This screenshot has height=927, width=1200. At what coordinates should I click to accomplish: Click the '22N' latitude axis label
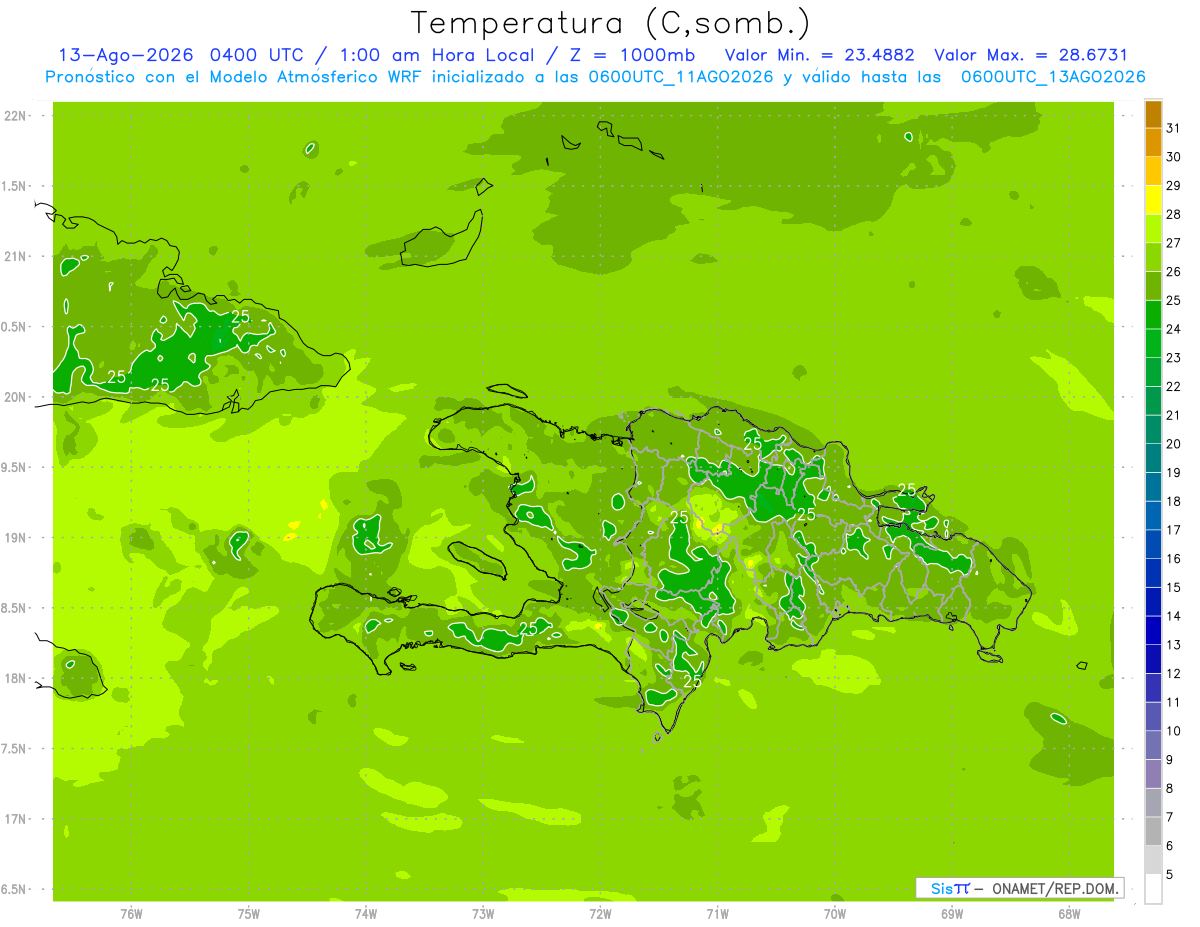click(15, 116)
